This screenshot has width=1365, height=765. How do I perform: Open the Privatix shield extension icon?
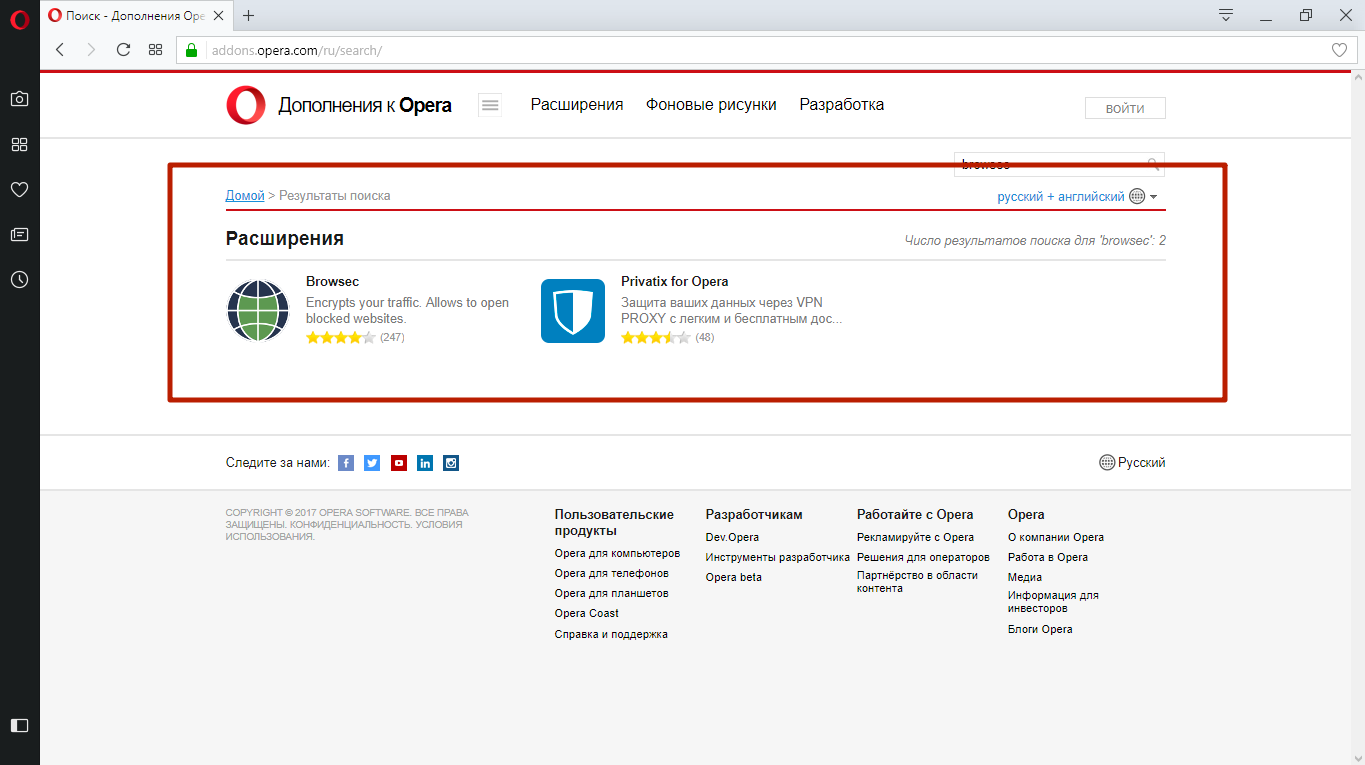pyautogui.click(x=573, y=311)
